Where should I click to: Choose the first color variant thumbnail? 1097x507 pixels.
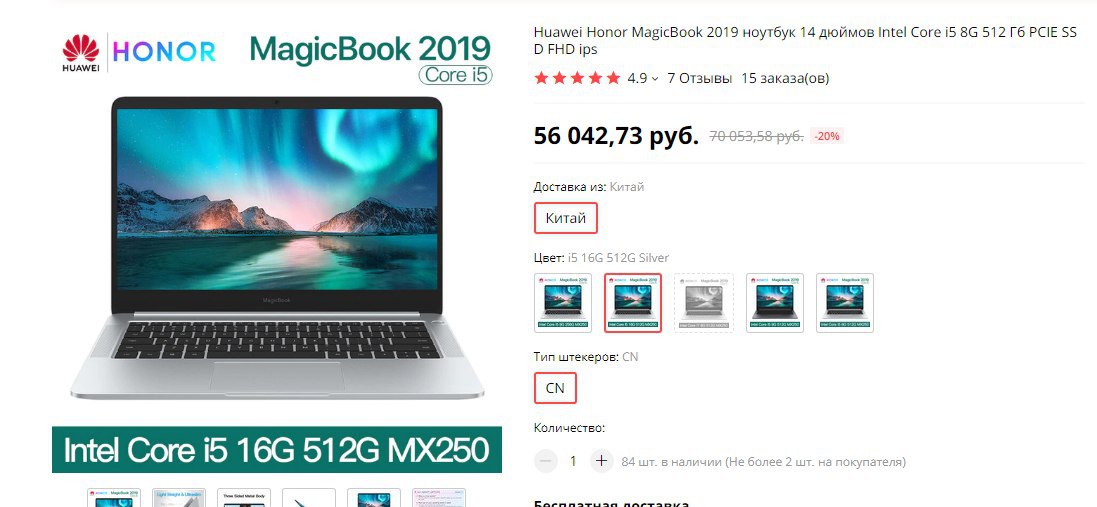click(x=562, y=302)
